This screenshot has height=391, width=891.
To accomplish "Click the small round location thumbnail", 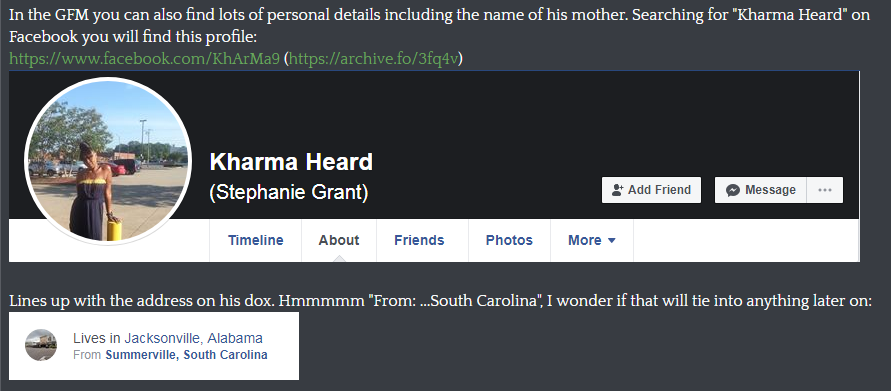I will point(41,345).
